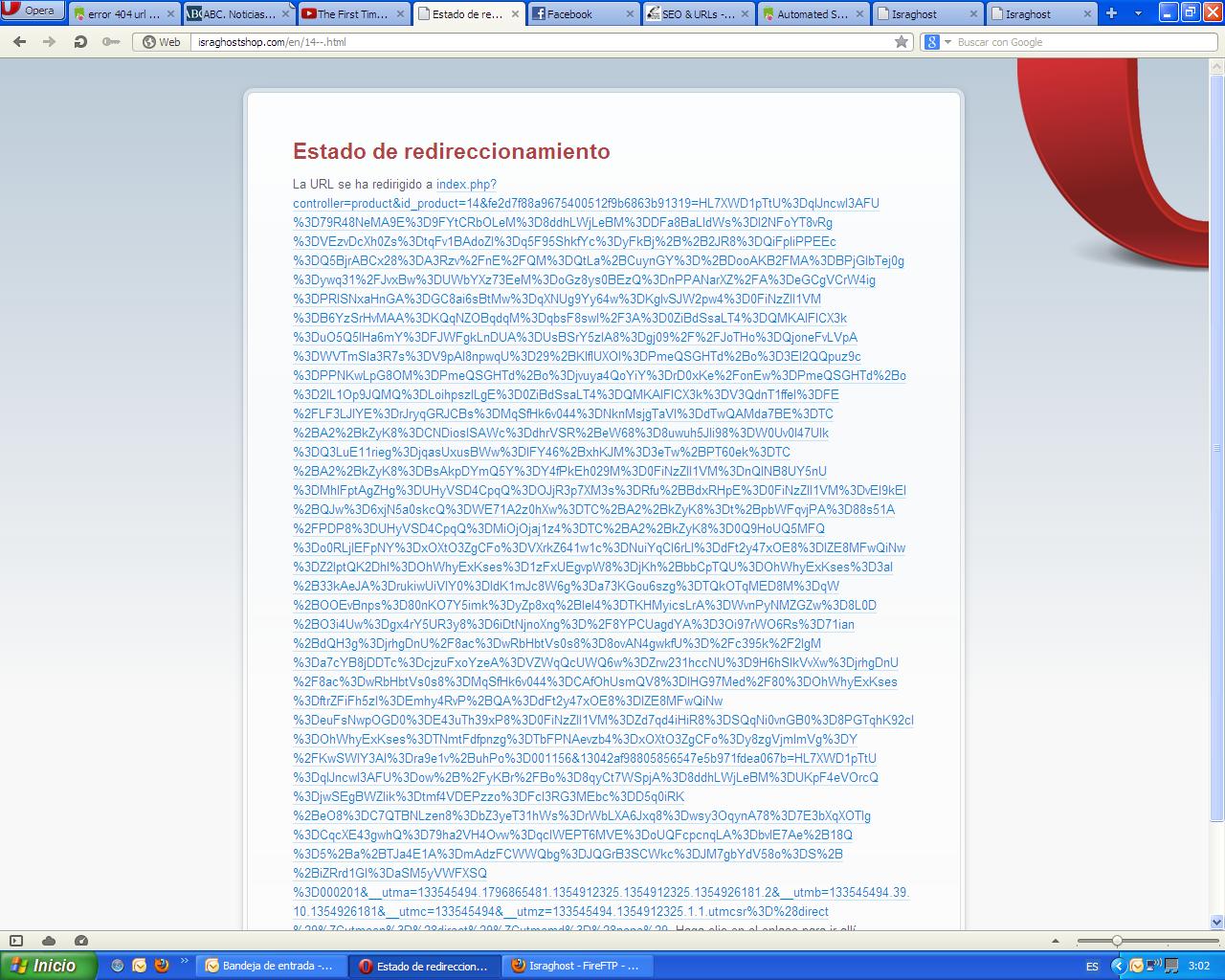Open Opera Link cloud icon
1225x980 pixels.
(x=49, y=941)
